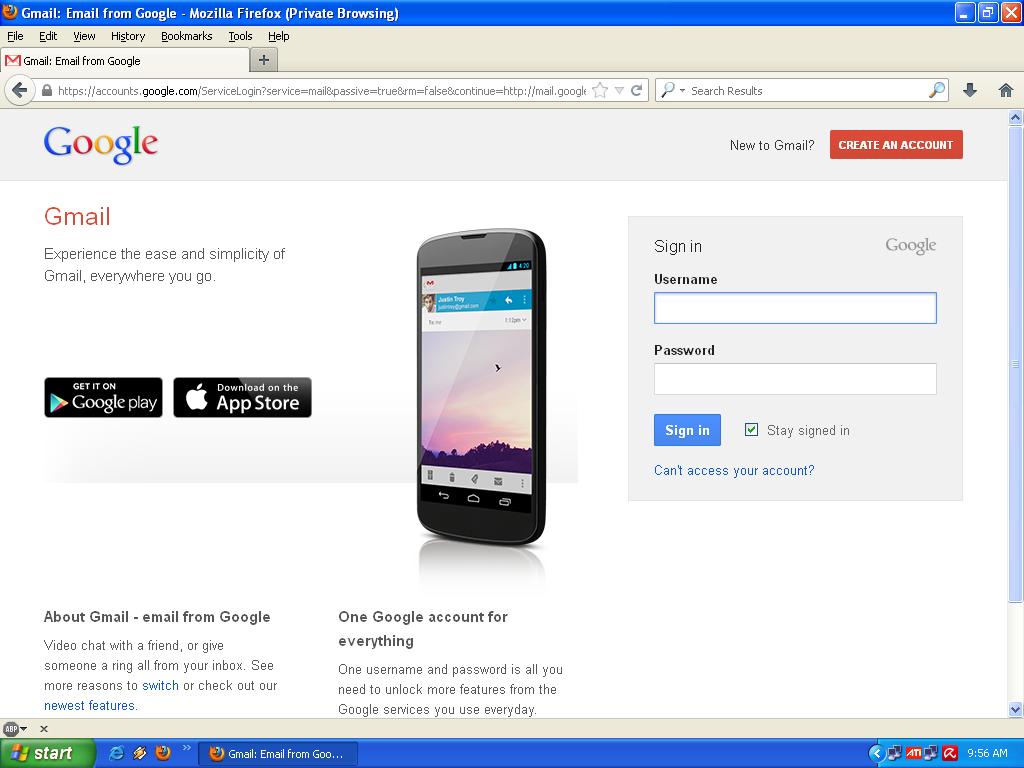Click the Download on the App Store badge
1024x768 pixels.
tap(242, 397)
